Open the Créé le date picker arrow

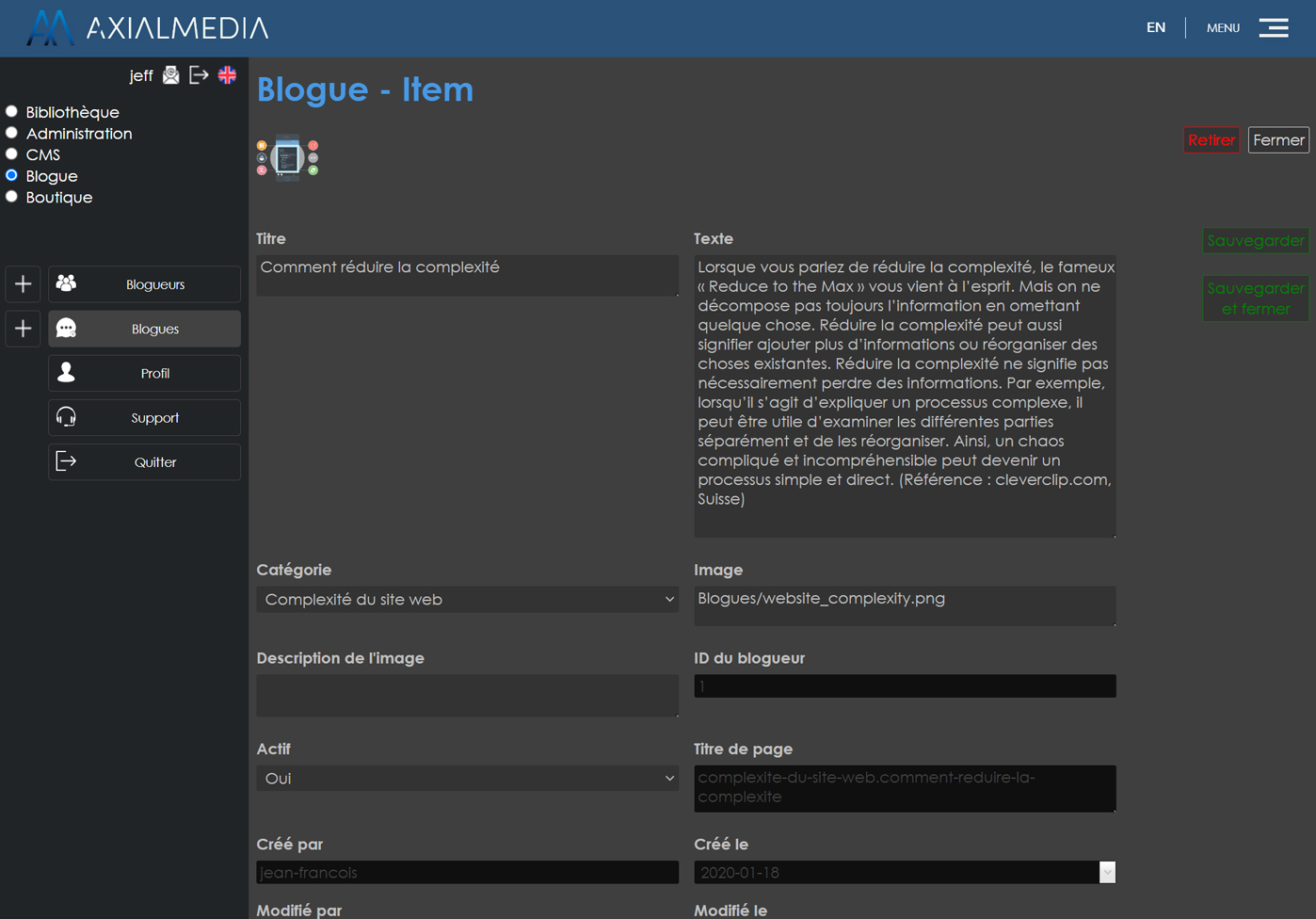[1107, 873]
